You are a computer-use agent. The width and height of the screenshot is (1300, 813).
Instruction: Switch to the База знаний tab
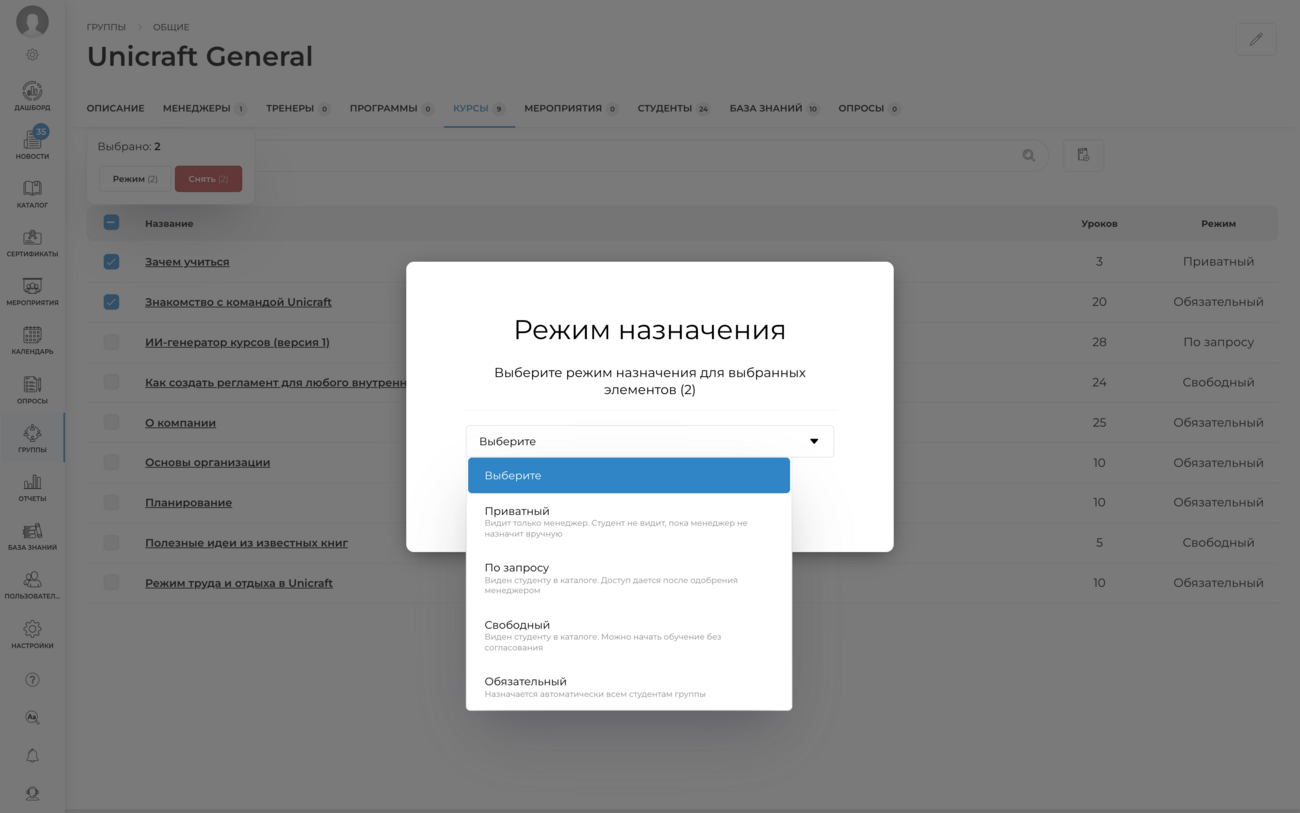[x=774, y=108]
